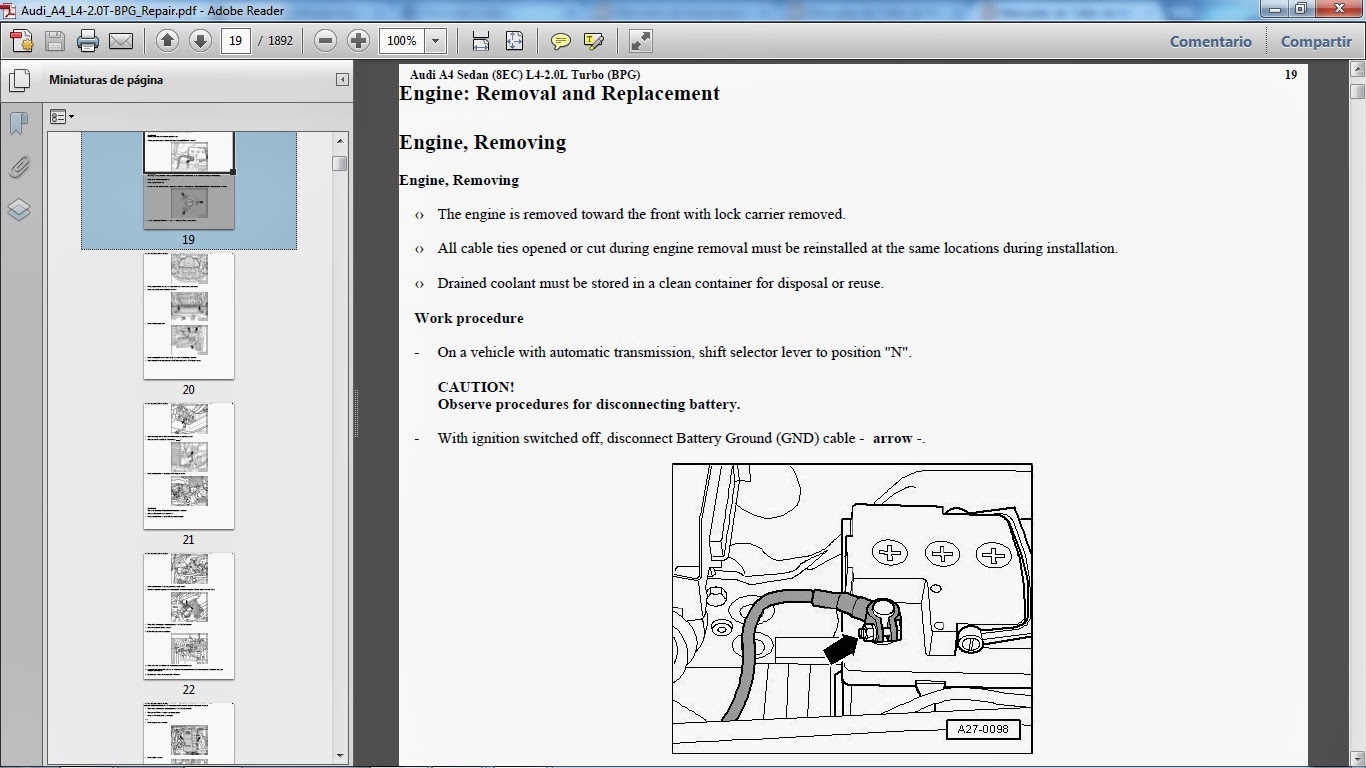The width and height of the screenshot is (1366, 768).
Task: Close the Adobe Reader window
Action: click(x=1337, y=9)
